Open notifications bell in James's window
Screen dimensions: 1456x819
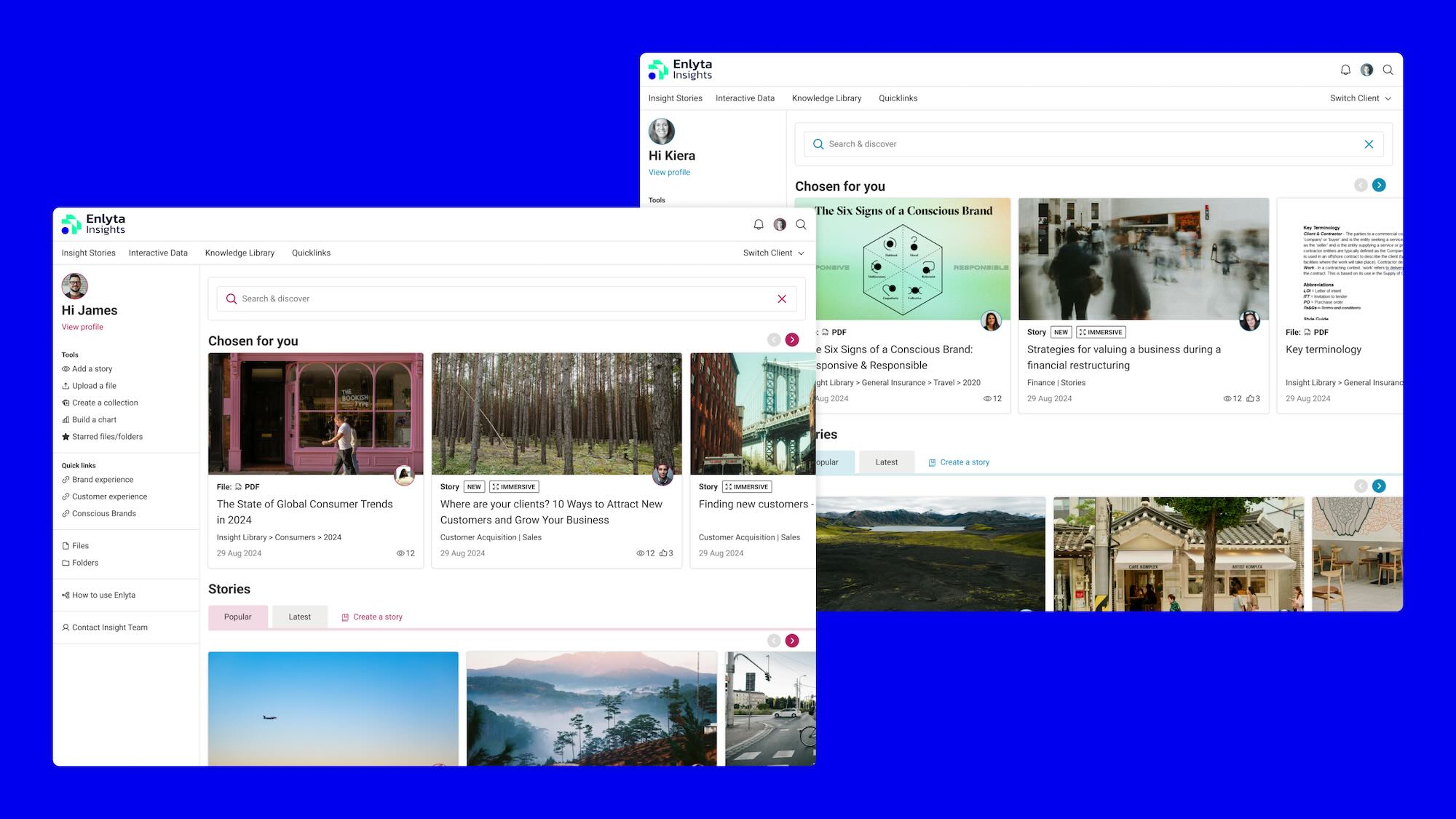(759, 225)
